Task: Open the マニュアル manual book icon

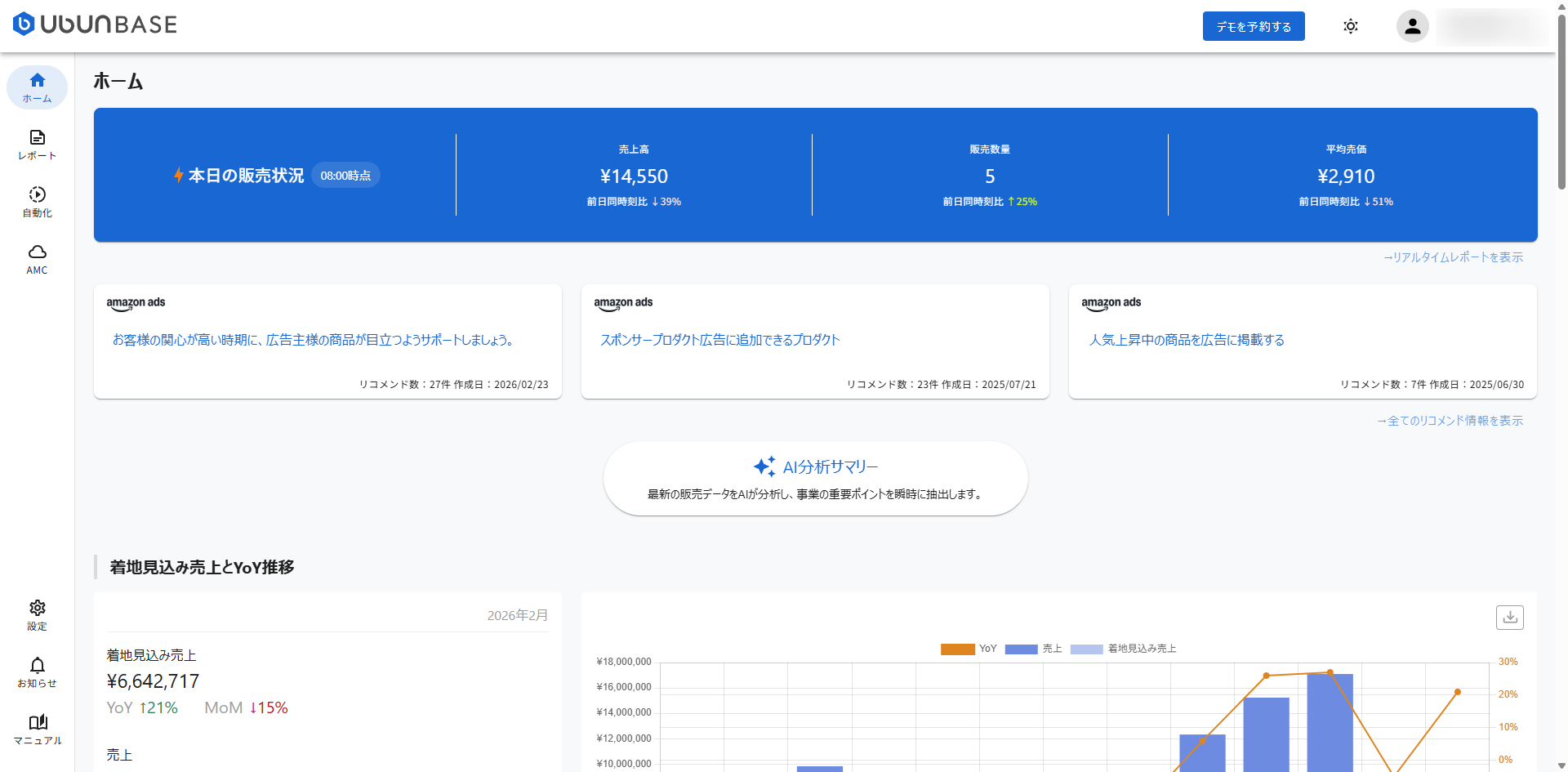Action: 37,729
